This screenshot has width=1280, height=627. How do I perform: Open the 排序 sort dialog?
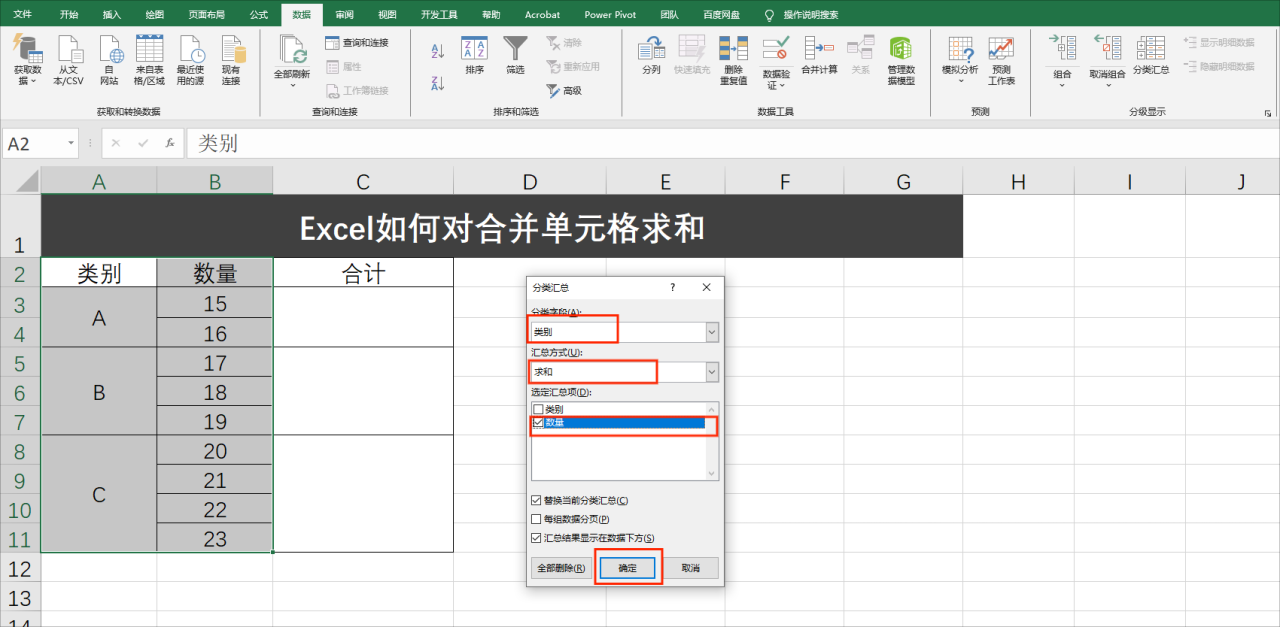(x=474, y=56)
